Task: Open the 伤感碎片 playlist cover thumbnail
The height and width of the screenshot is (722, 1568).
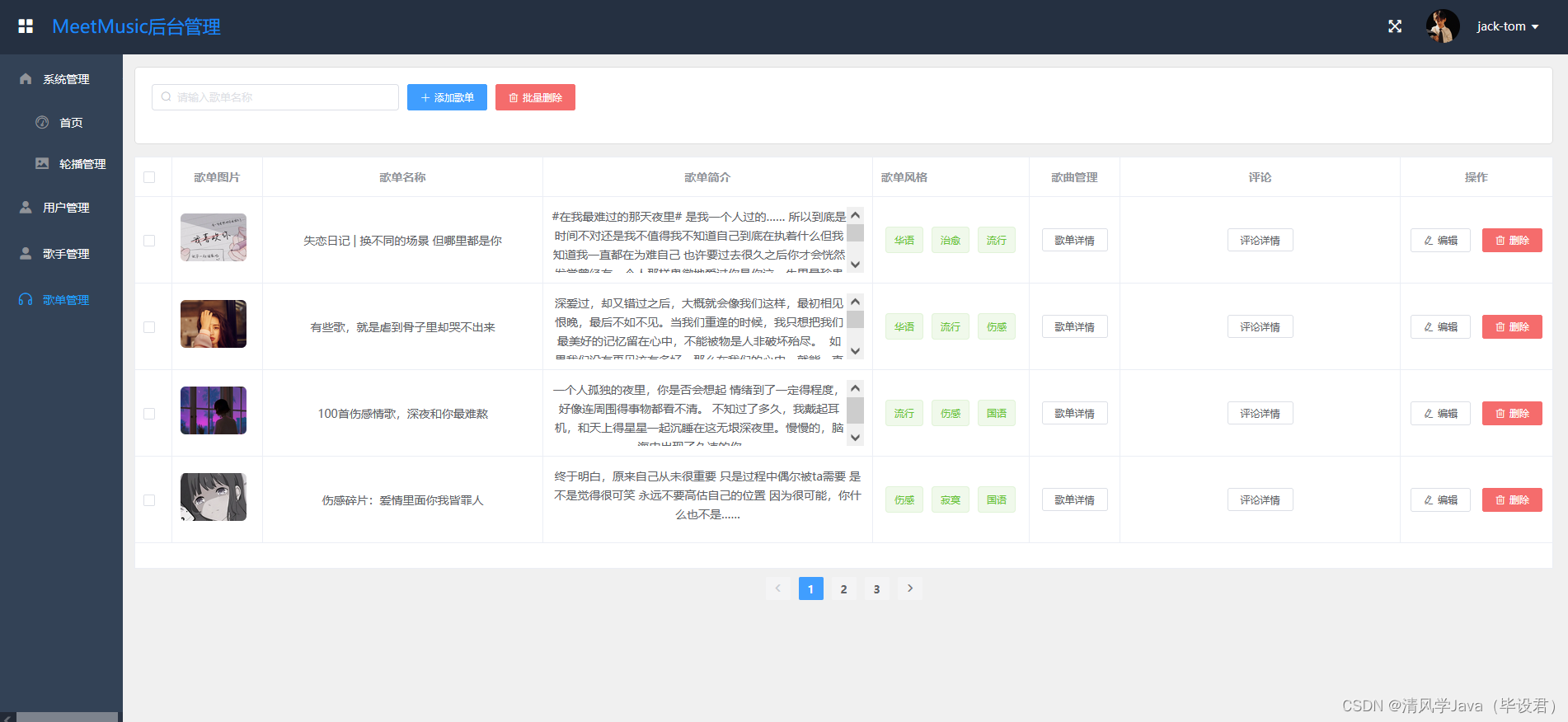Action: pos(214,497)
